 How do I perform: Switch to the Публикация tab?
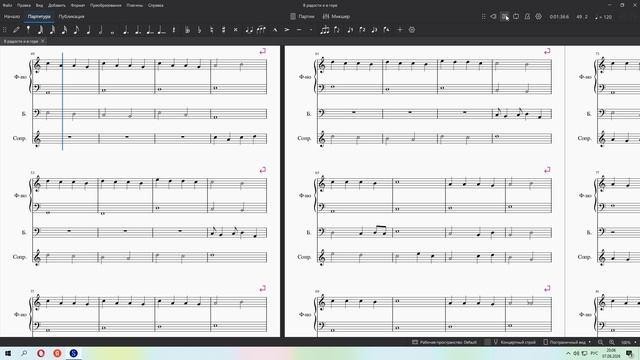tap(71, 16)
